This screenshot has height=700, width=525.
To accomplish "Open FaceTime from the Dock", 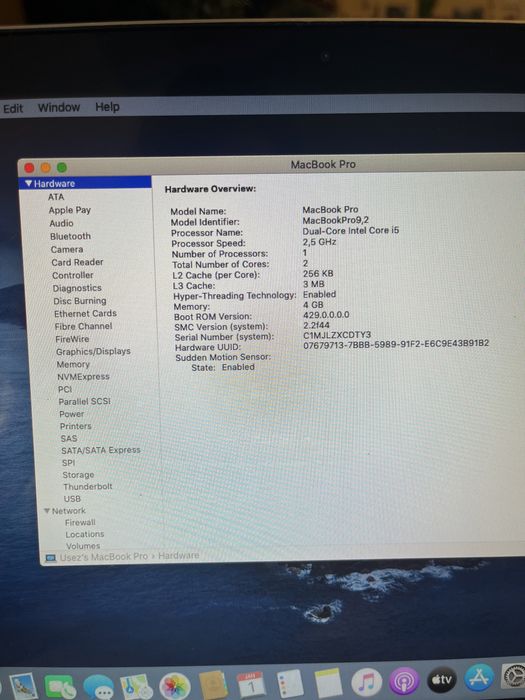I will (60, 687).
